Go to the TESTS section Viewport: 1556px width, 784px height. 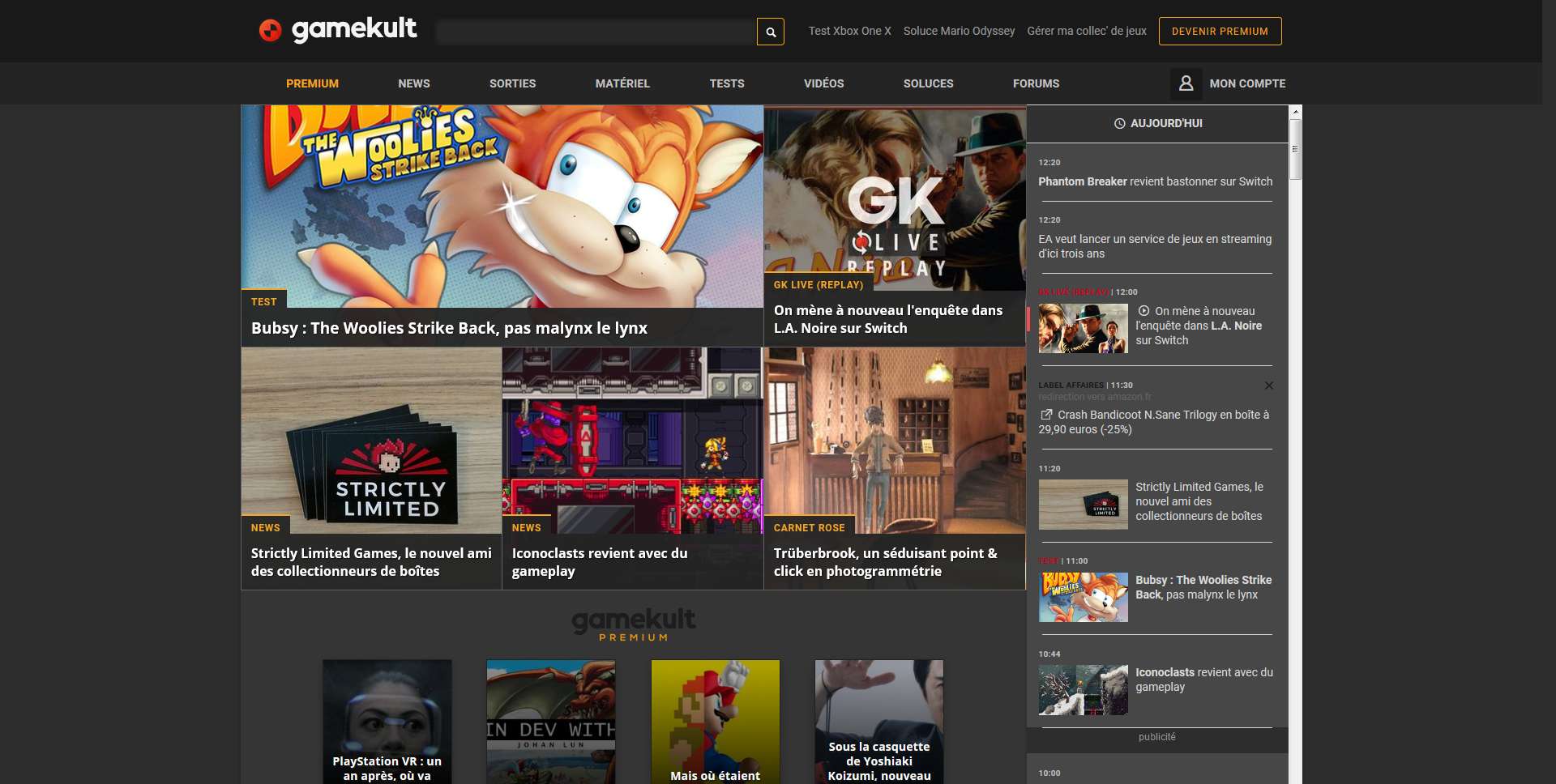click(x=727, y=83)
